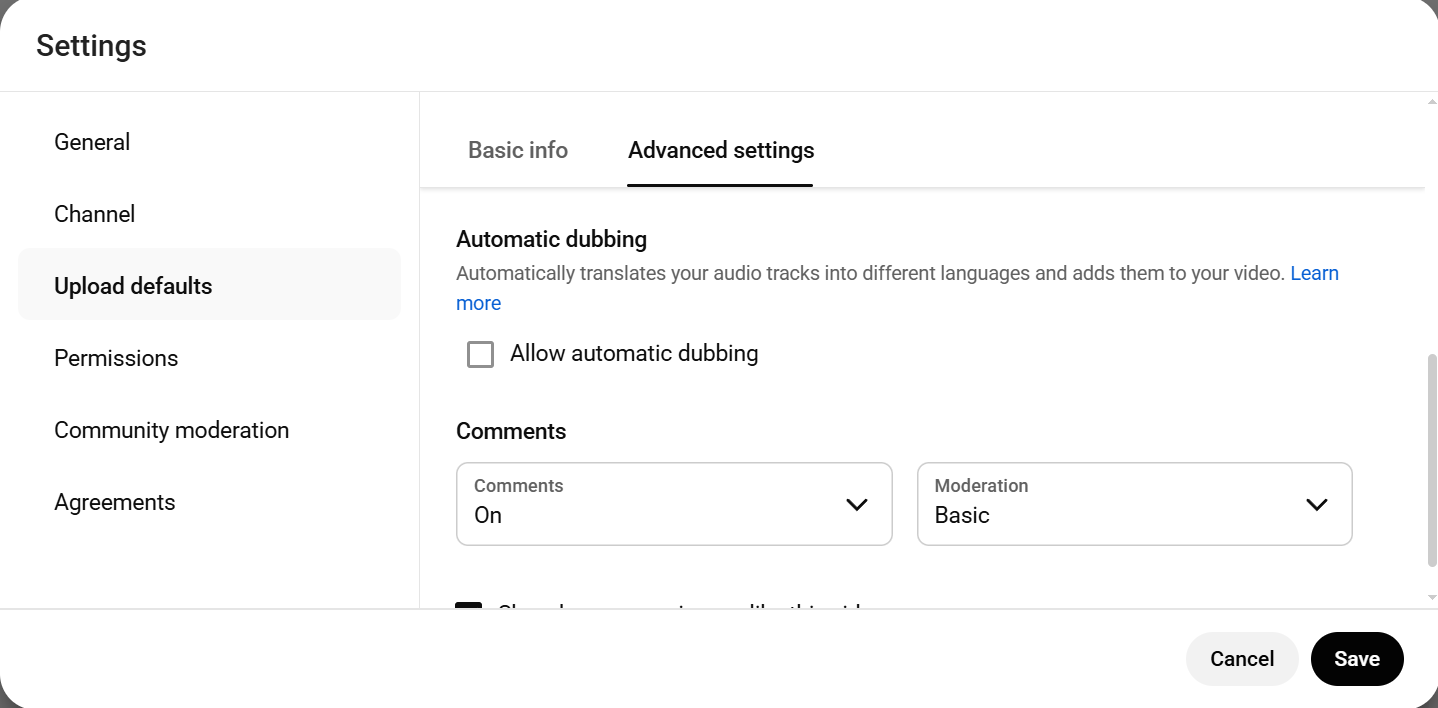
Task: Expand the Moderation dropdown chevron
Action: click(1317, 504)
